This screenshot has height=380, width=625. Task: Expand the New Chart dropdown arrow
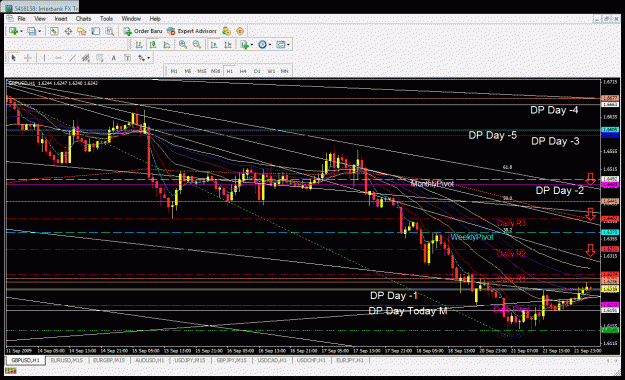(21, 31)
